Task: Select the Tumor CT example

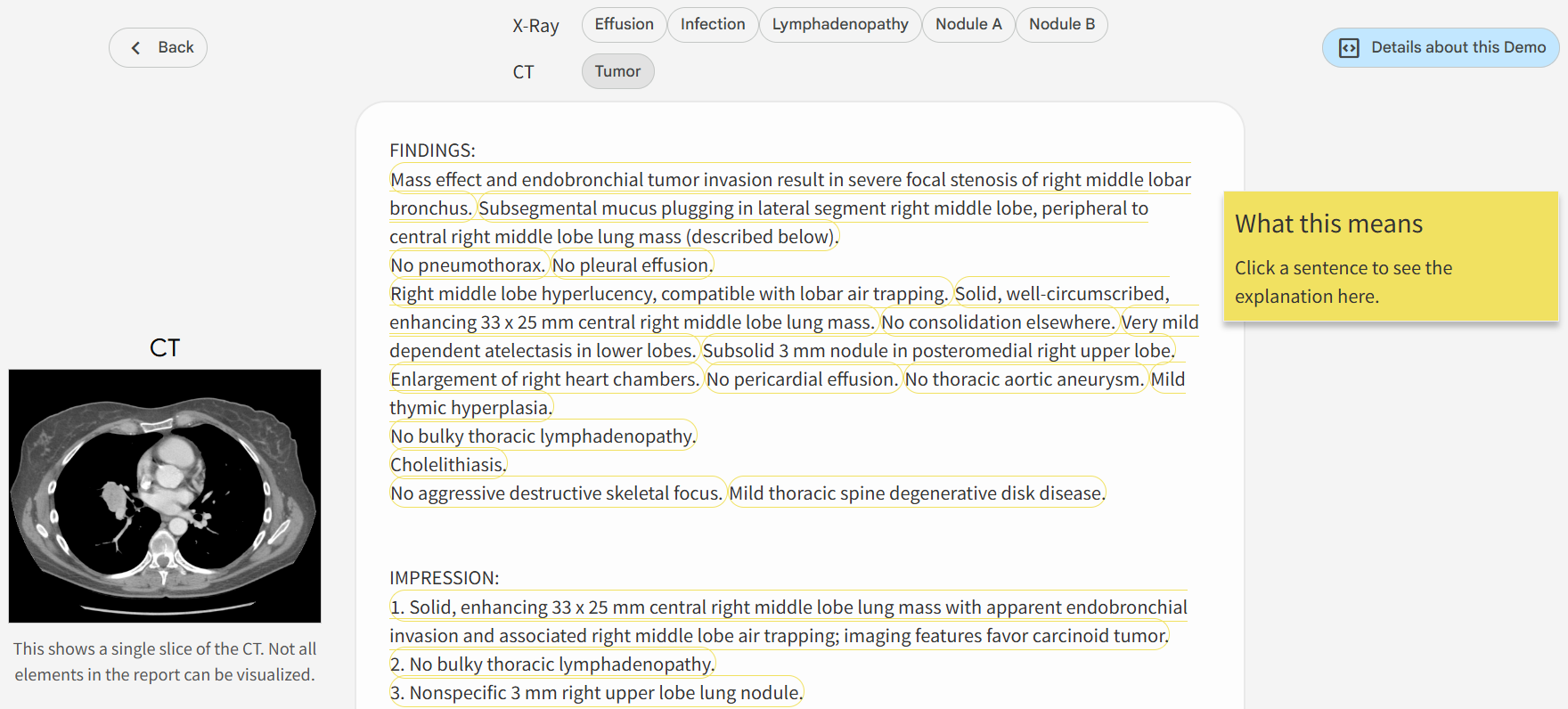Action: 617,72
